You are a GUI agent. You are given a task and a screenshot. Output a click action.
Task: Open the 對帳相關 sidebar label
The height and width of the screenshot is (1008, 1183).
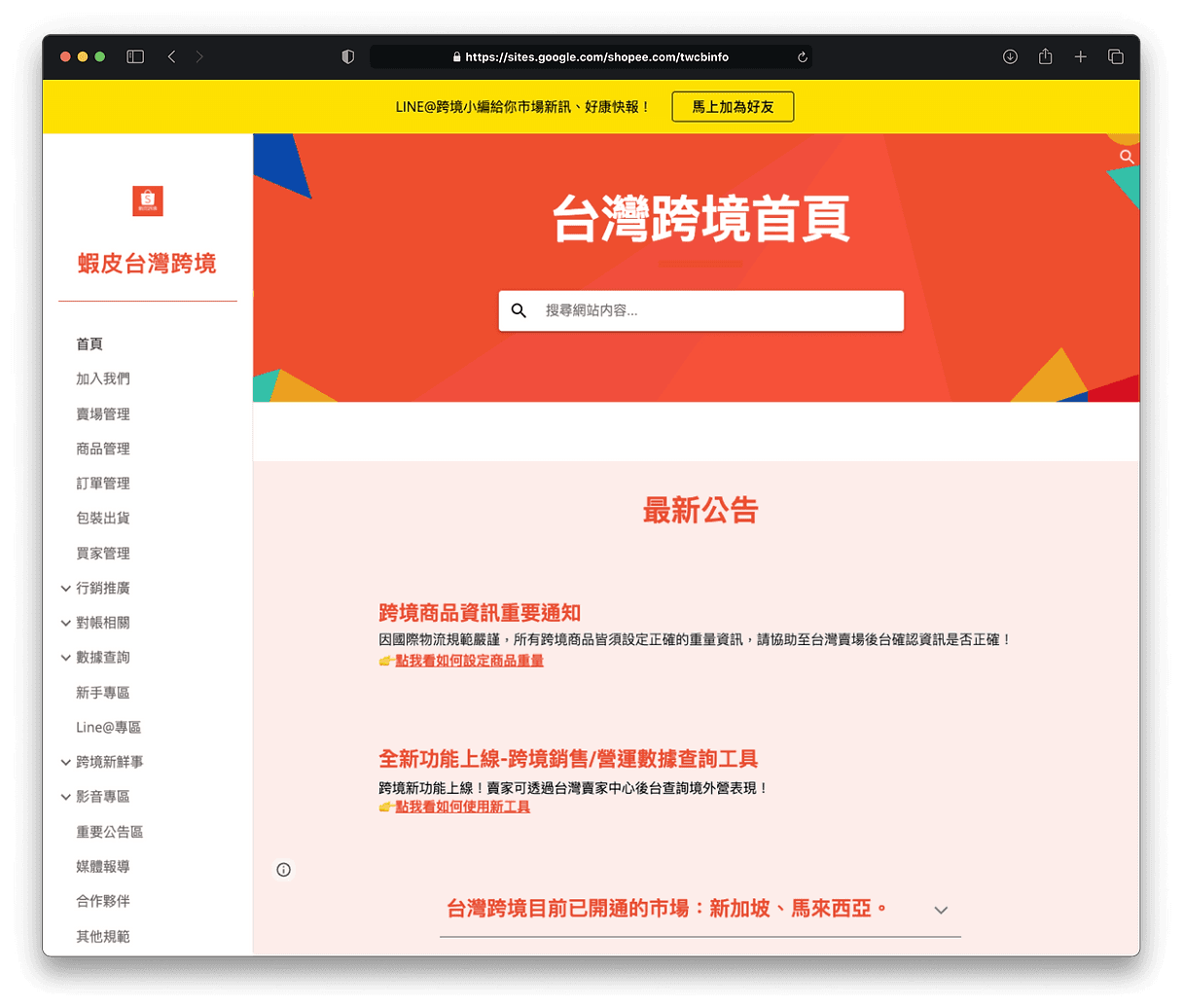103,623
